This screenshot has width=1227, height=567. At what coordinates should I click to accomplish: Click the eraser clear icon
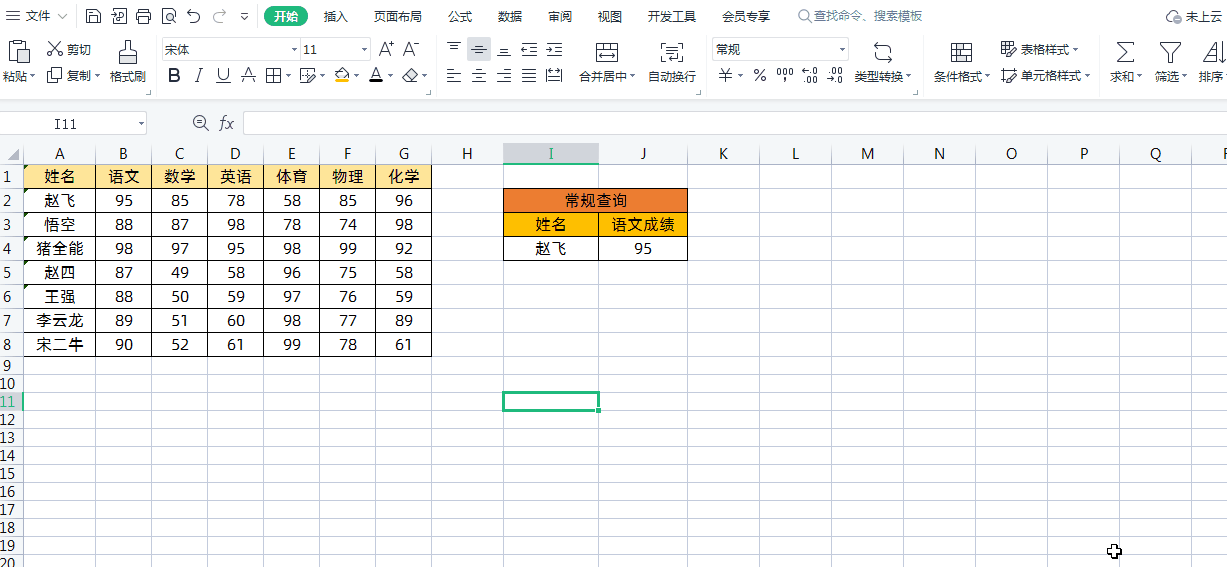(x=410, y=75)
